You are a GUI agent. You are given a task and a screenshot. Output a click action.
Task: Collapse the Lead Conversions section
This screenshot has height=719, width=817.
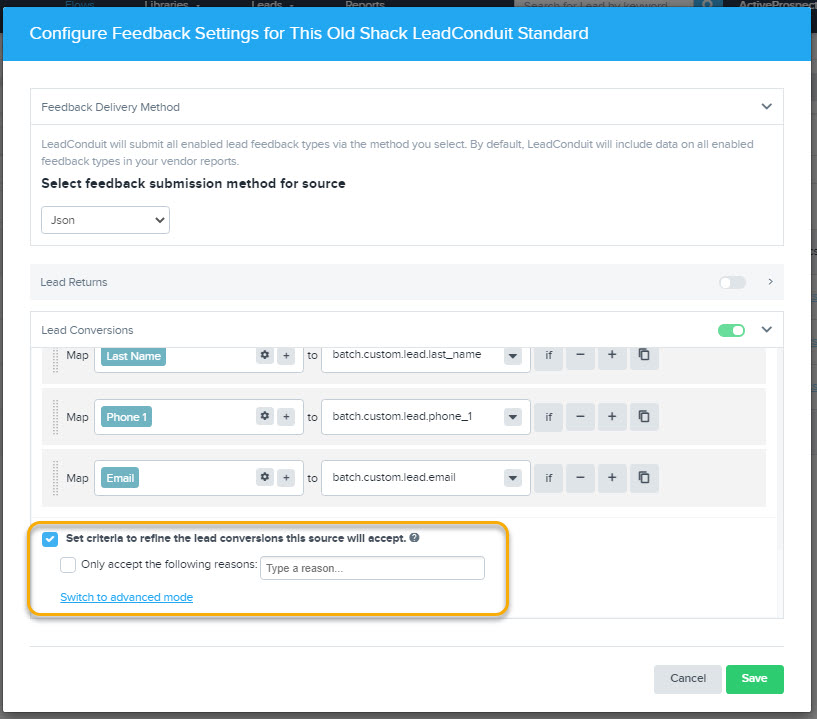pyautogui.click(x=766, y=329)
